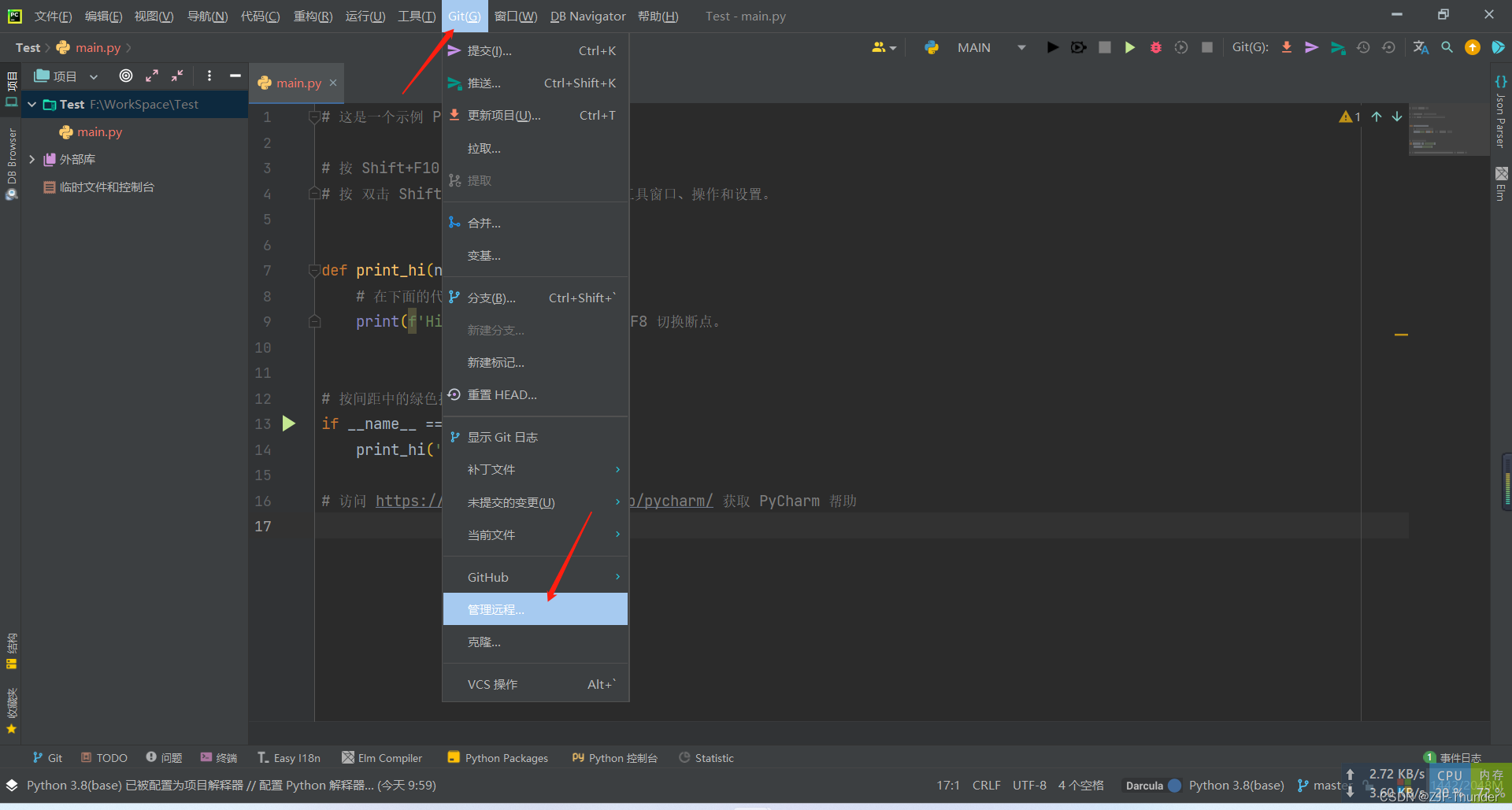Viewport: 1512px width, 810px height.
Task: Open the Elm Compiler tool window
Action: tap(382, 758)
